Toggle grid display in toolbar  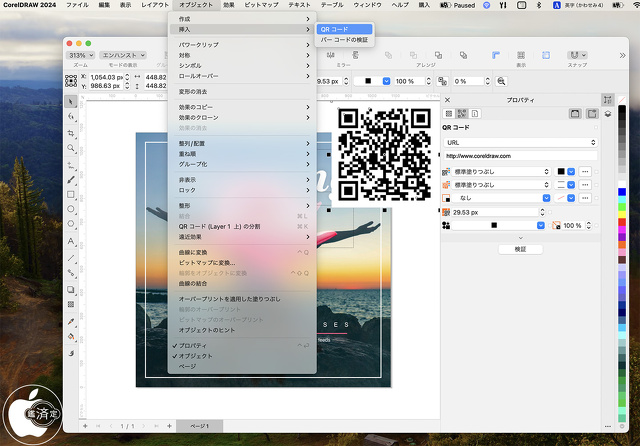click(521, 55)
